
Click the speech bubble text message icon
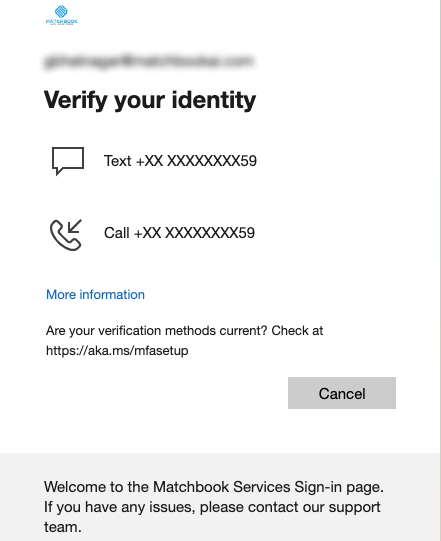[x=68, y=161]
